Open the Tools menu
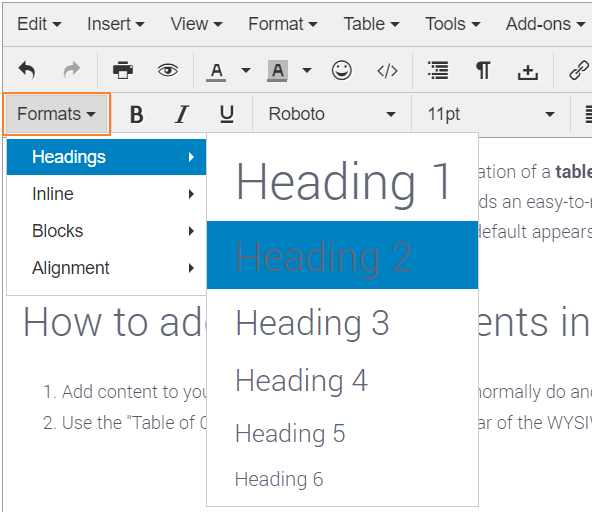The width and height of the screenshot is (592, 512). click(453, 24)
